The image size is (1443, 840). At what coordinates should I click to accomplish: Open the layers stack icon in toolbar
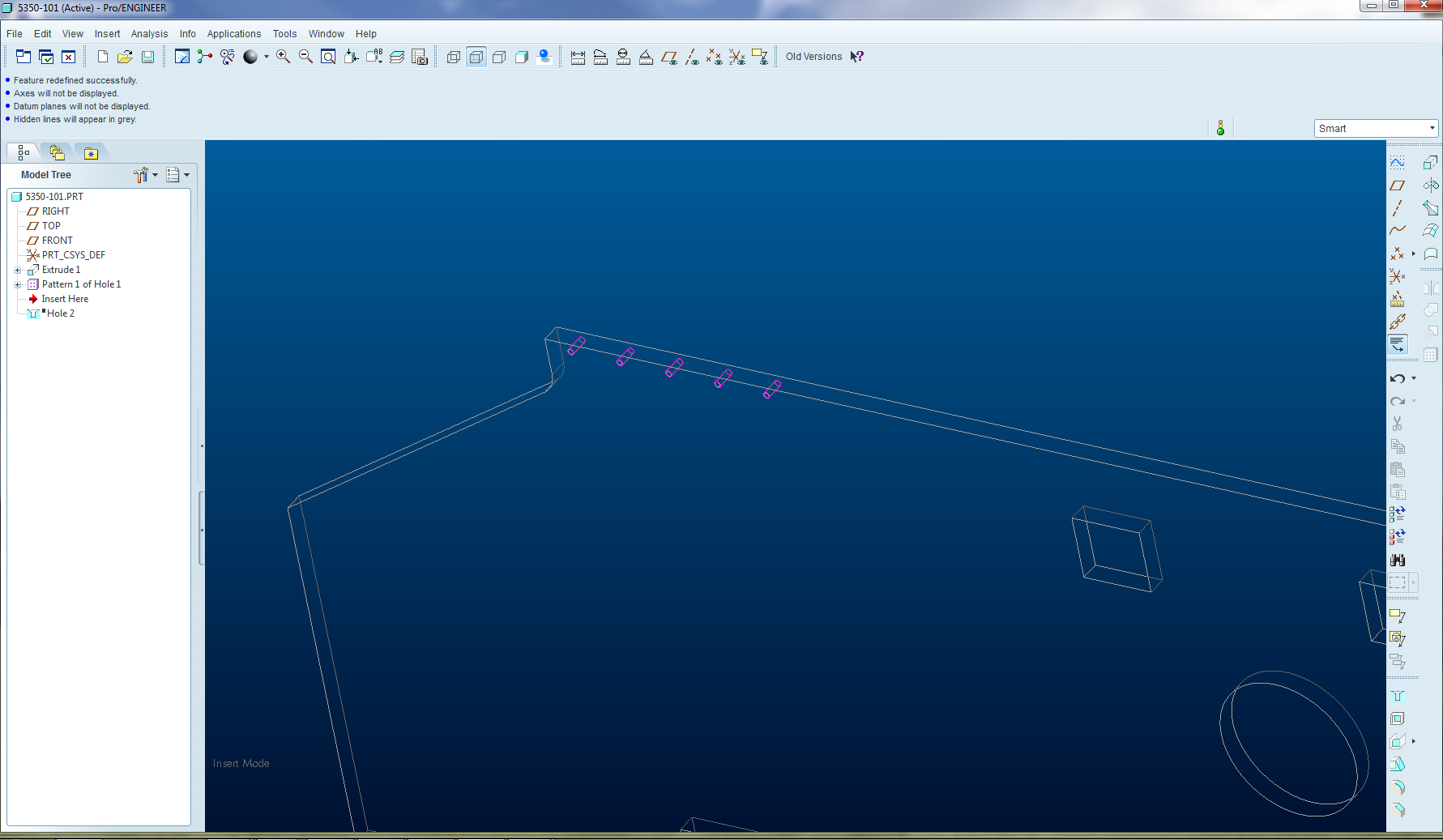[x=397, y=57]
